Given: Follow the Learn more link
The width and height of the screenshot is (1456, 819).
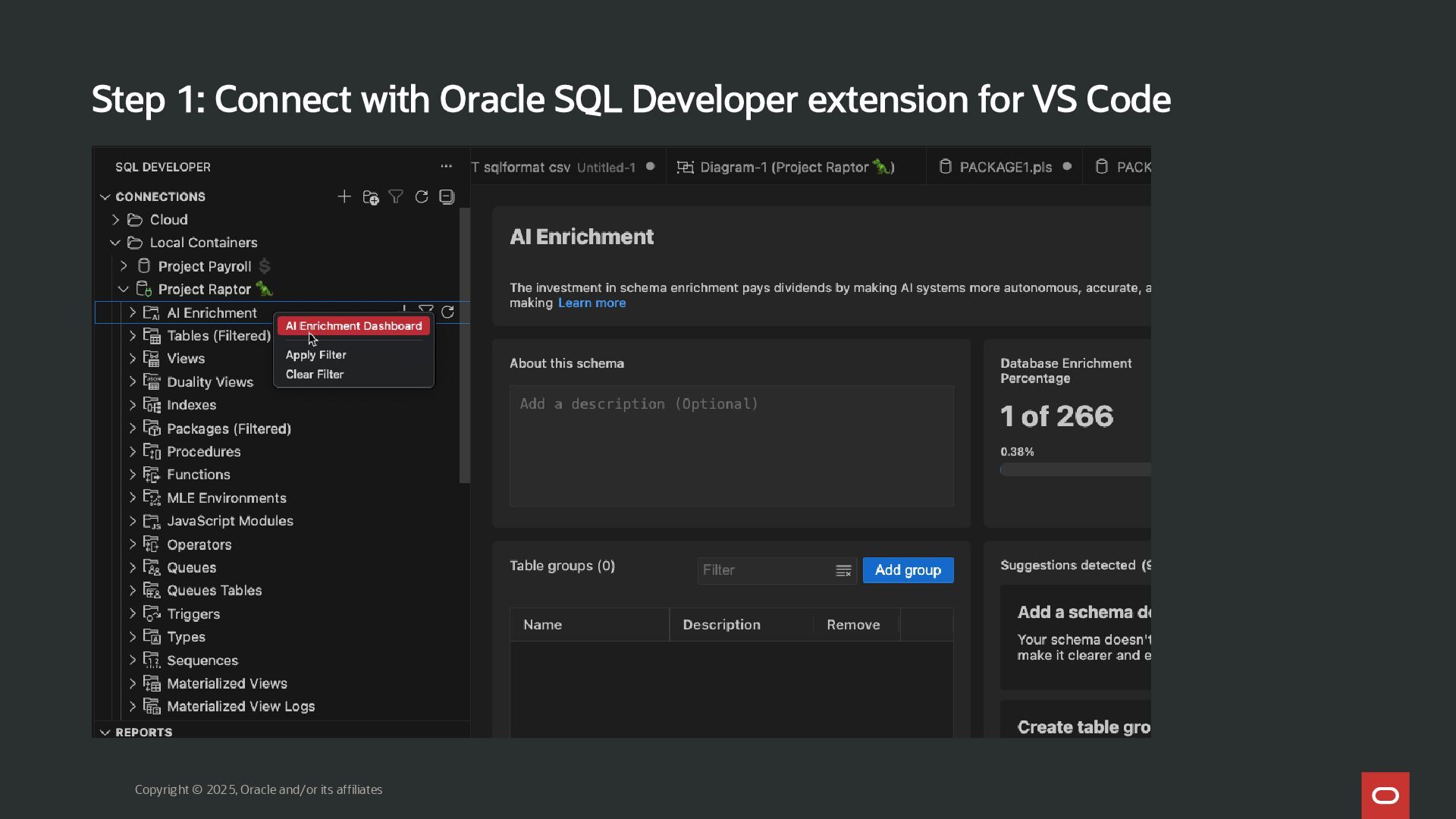Looking at the screenshot, I should point(591,303).
